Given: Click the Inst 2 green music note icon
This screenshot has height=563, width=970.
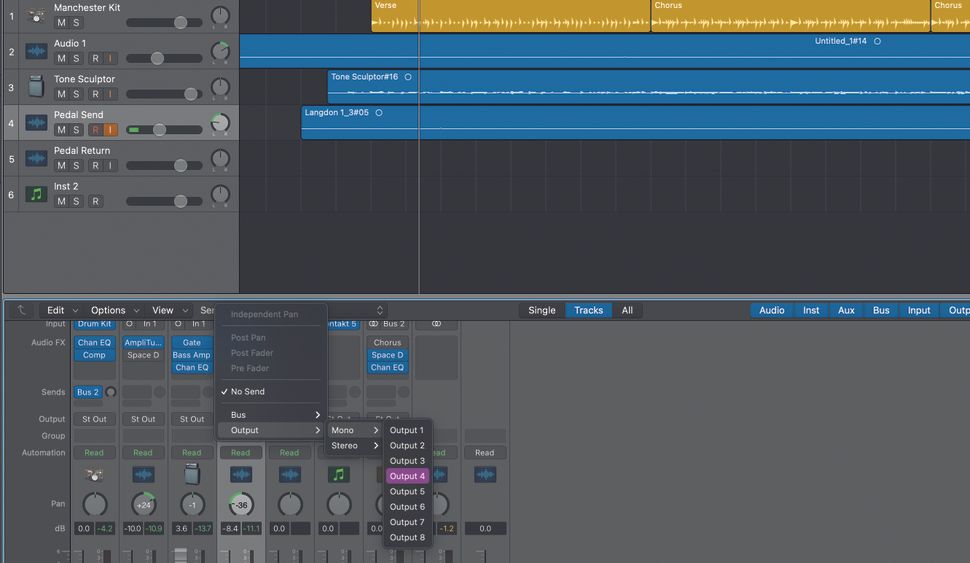Looking at the screenshot, I should point(36,194).
